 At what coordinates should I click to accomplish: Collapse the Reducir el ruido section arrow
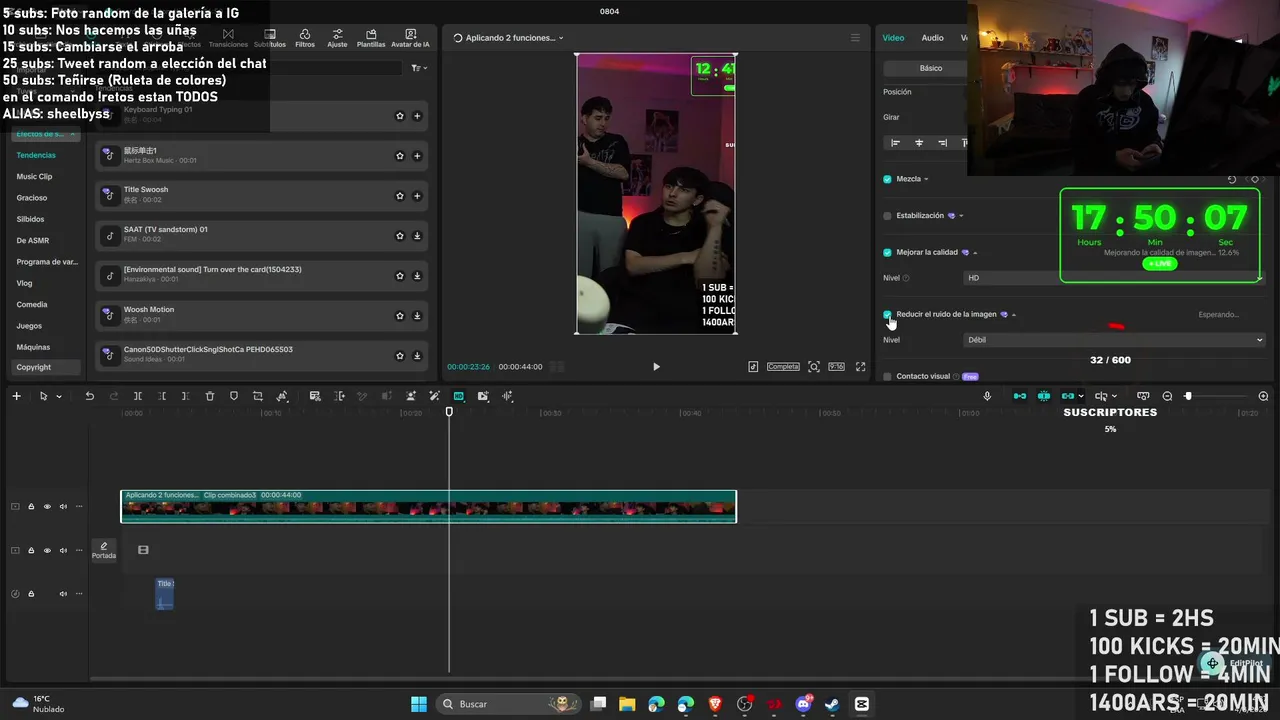[1014, 314]
